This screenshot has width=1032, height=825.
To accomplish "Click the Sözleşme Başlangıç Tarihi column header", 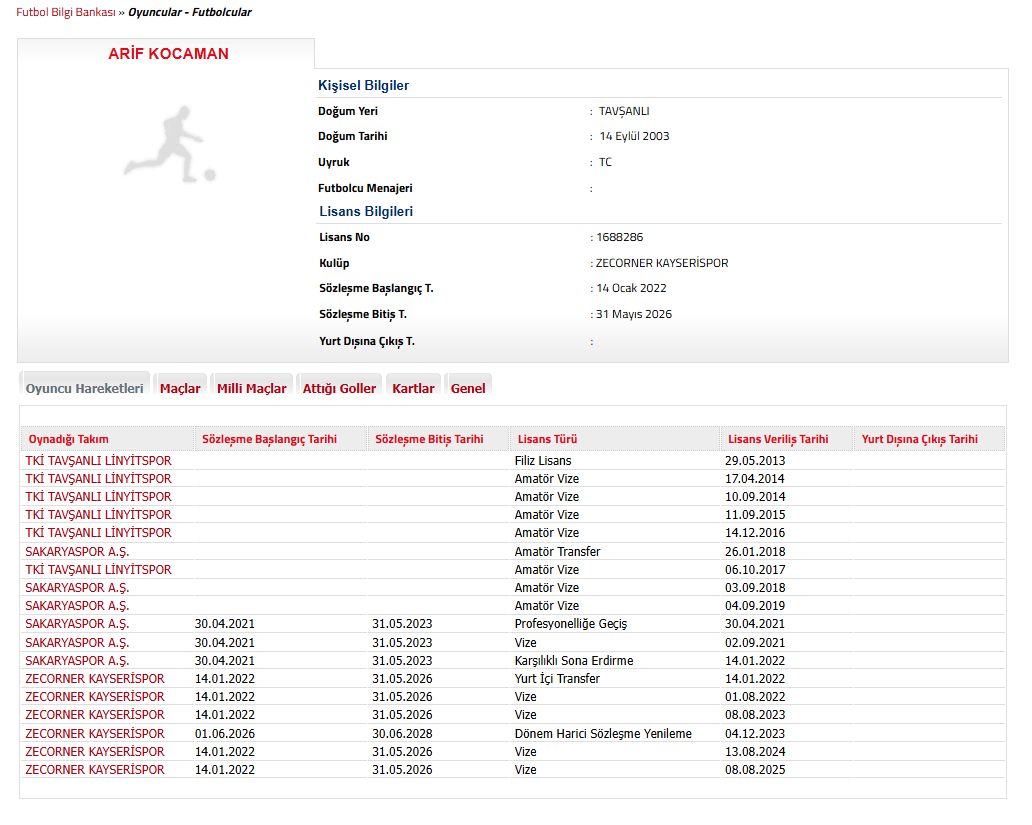I will click(x=269, y=439).
